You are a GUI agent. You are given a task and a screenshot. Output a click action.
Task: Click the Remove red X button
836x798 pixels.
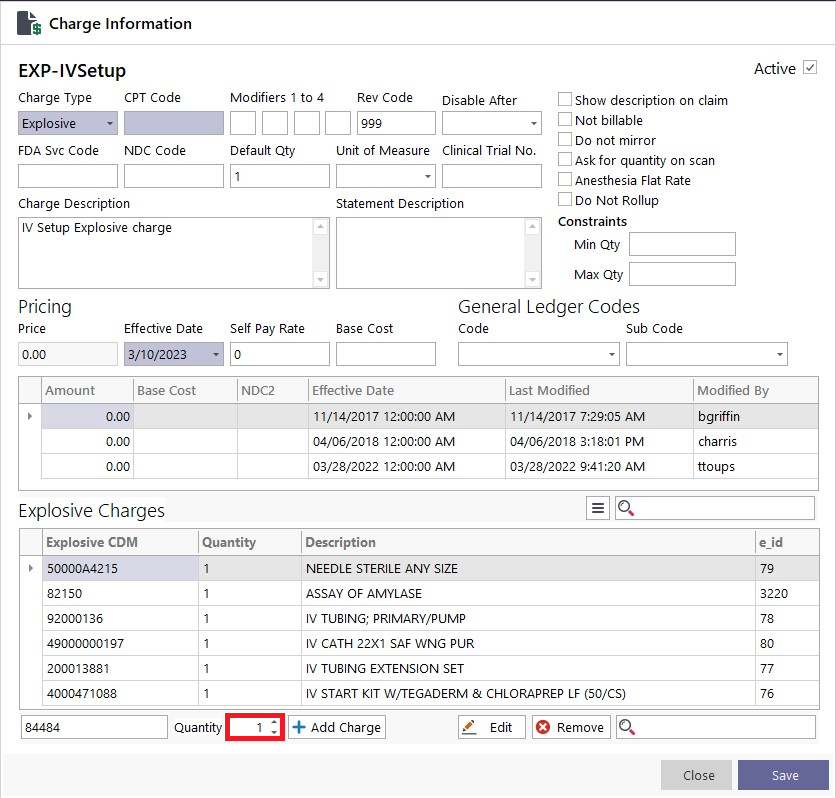tap(570, 727)
